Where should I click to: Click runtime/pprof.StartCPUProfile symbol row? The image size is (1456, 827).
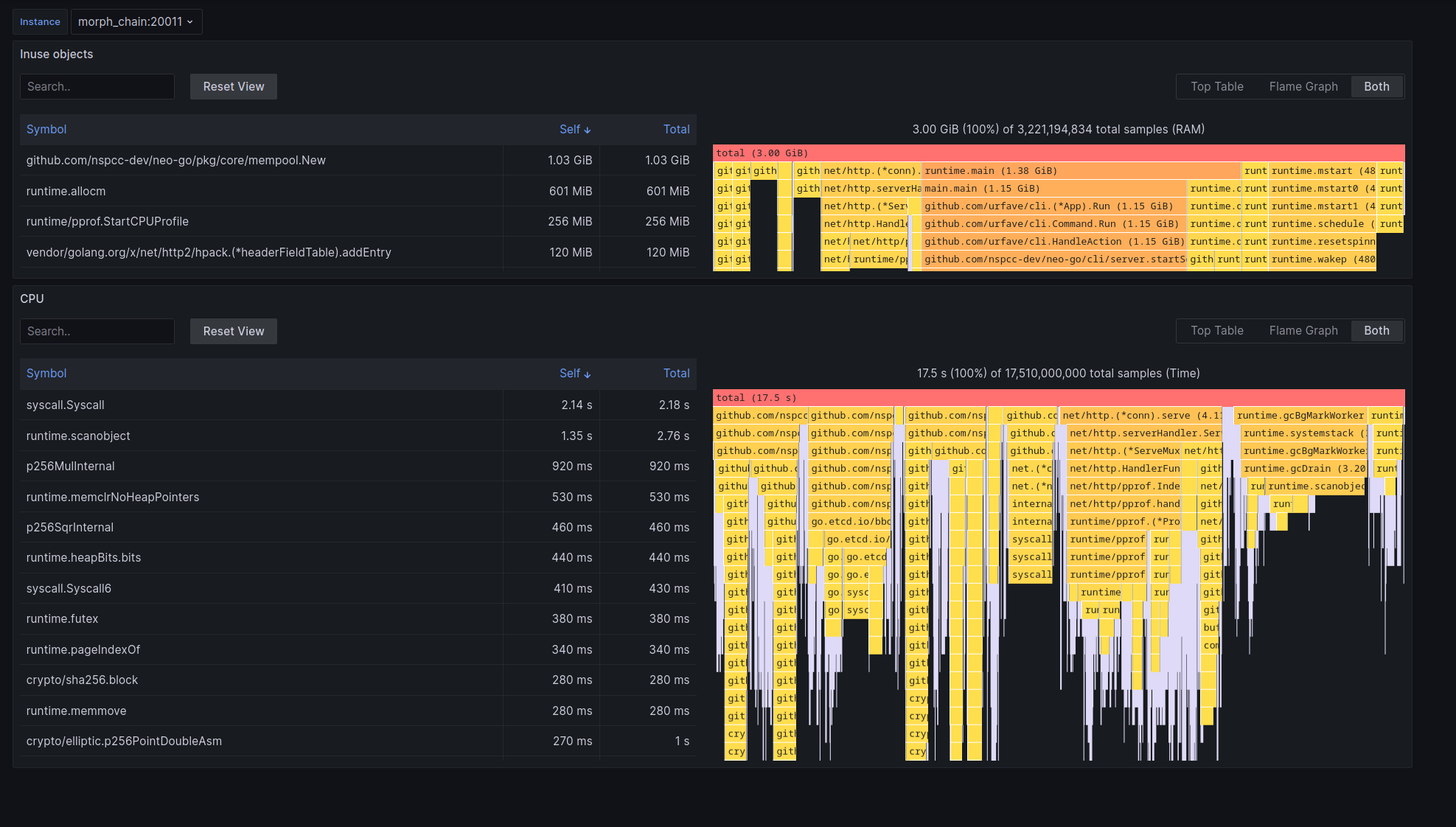click(x=358, y=221)
